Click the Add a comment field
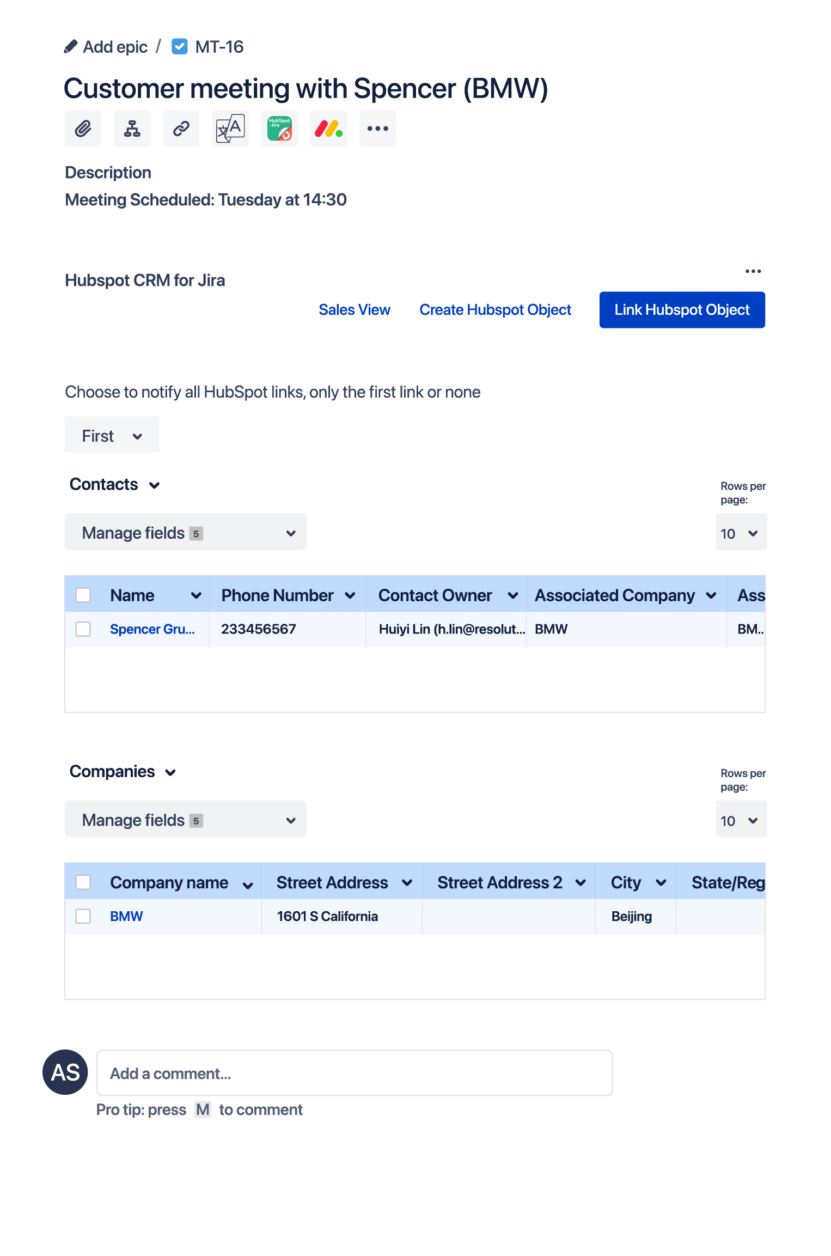 (x=354, y=1072)
